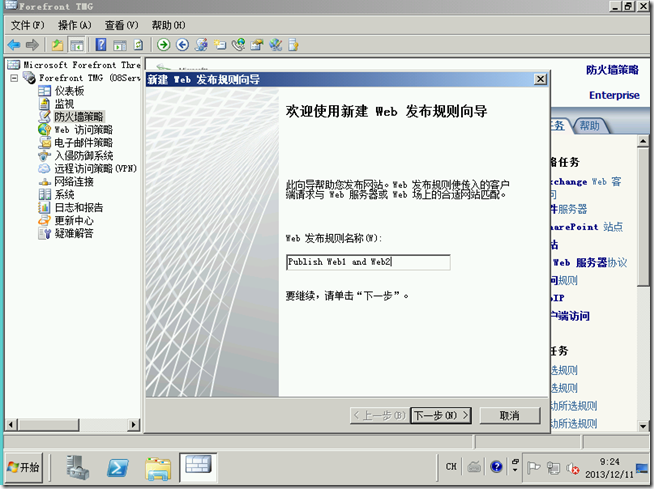Click the create access rule icon with gear
This screenshot has height=489, width=654.
[201, 45]
